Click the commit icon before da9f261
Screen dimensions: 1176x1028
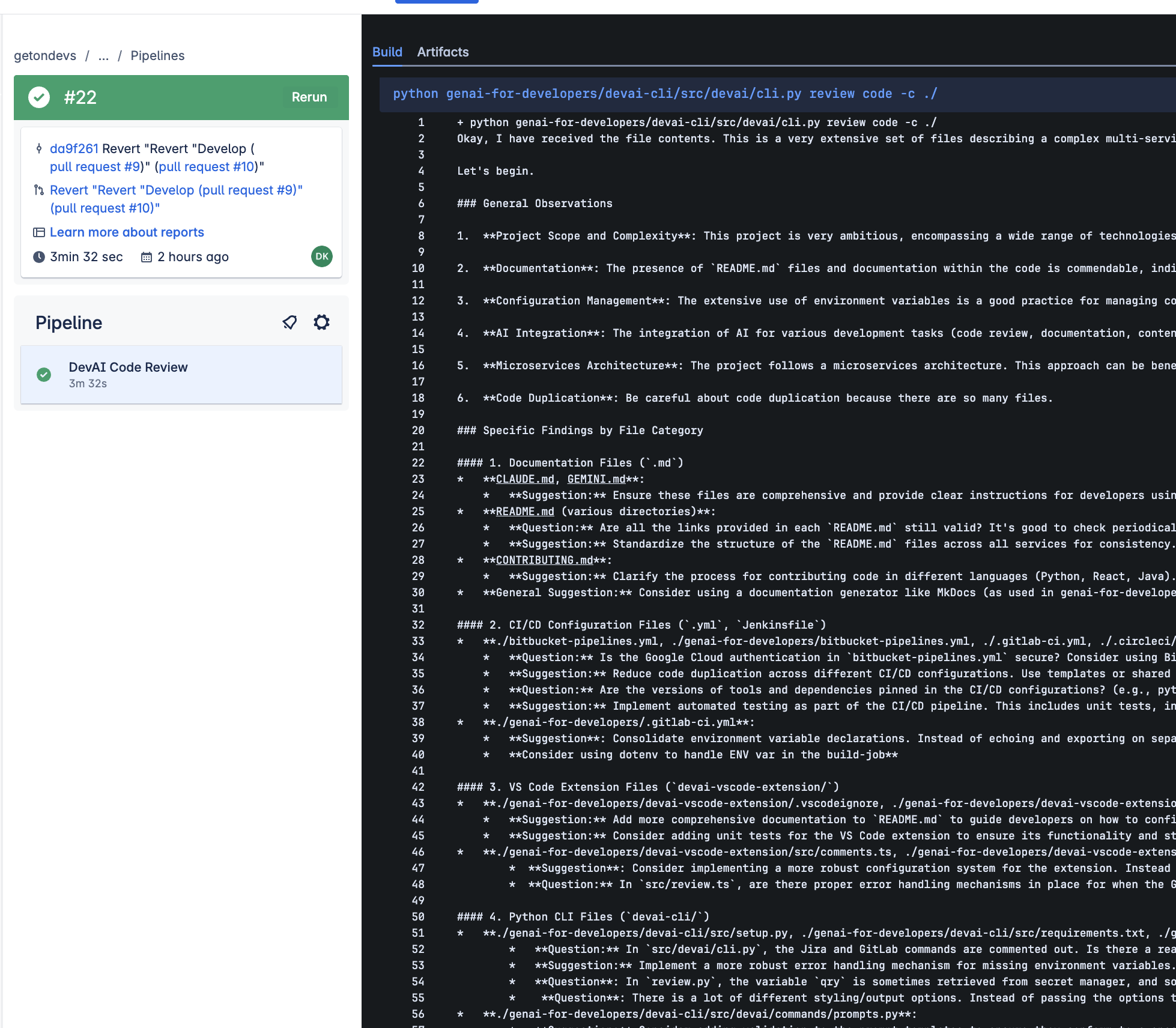pos(39,148)
